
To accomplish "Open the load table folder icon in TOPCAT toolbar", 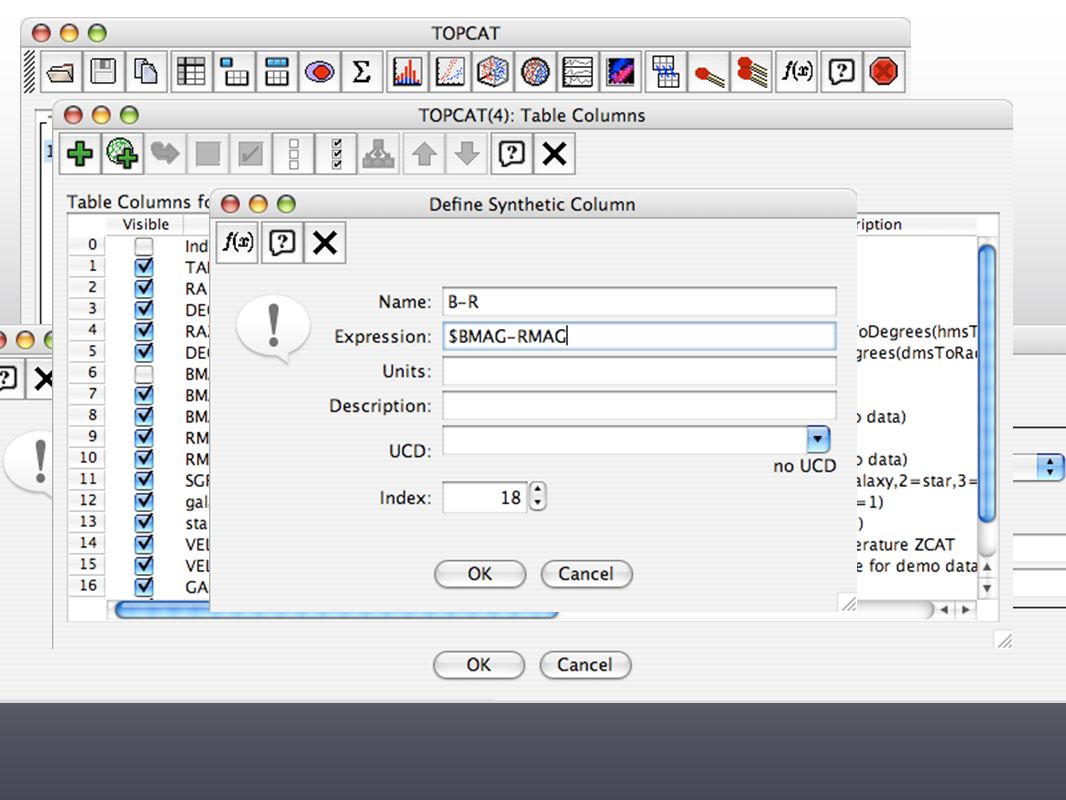I will click(61, 71).
